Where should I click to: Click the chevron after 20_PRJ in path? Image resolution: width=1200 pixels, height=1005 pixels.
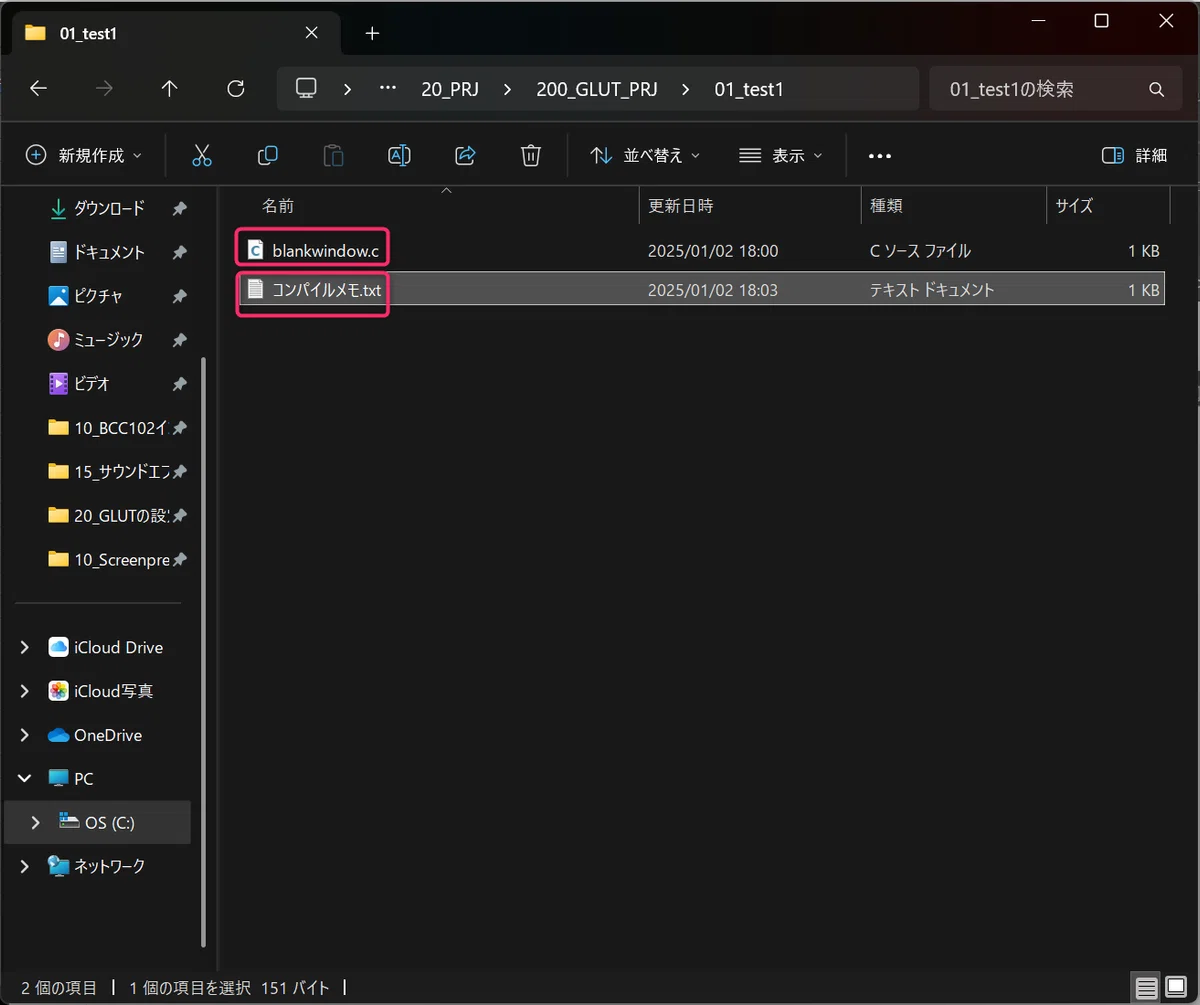(507, 90)
